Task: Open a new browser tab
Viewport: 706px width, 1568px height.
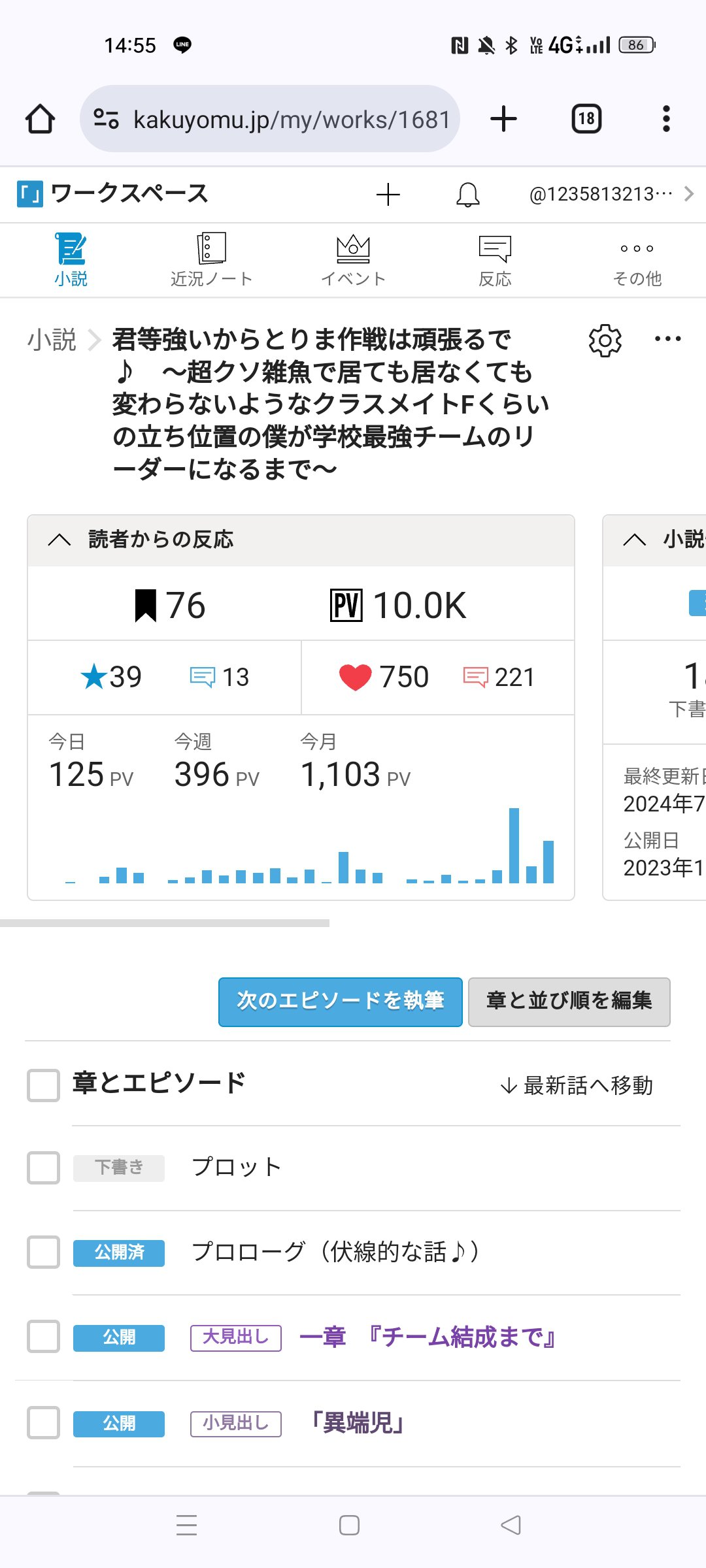Action: pos(503,119)
